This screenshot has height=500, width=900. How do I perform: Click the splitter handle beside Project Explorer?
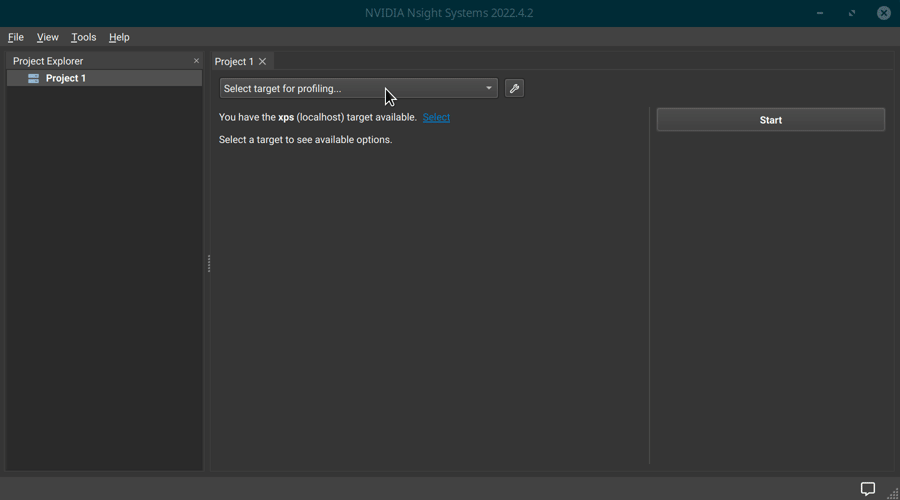[x=209, y=263]
